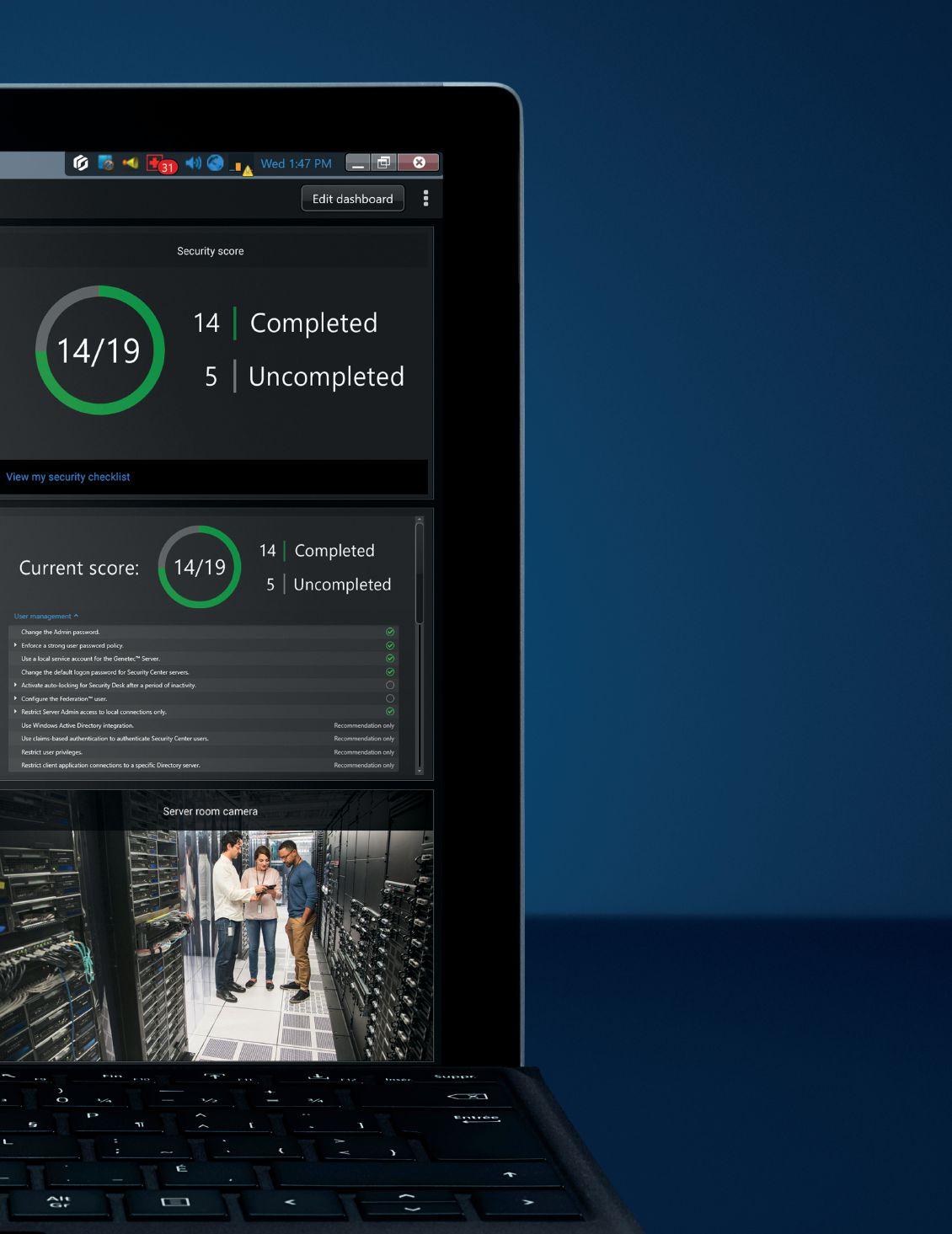Expand Enforce a strong user password policy row
The image size is (952, 1234).
pyautogui.click(x=15, y=645)
